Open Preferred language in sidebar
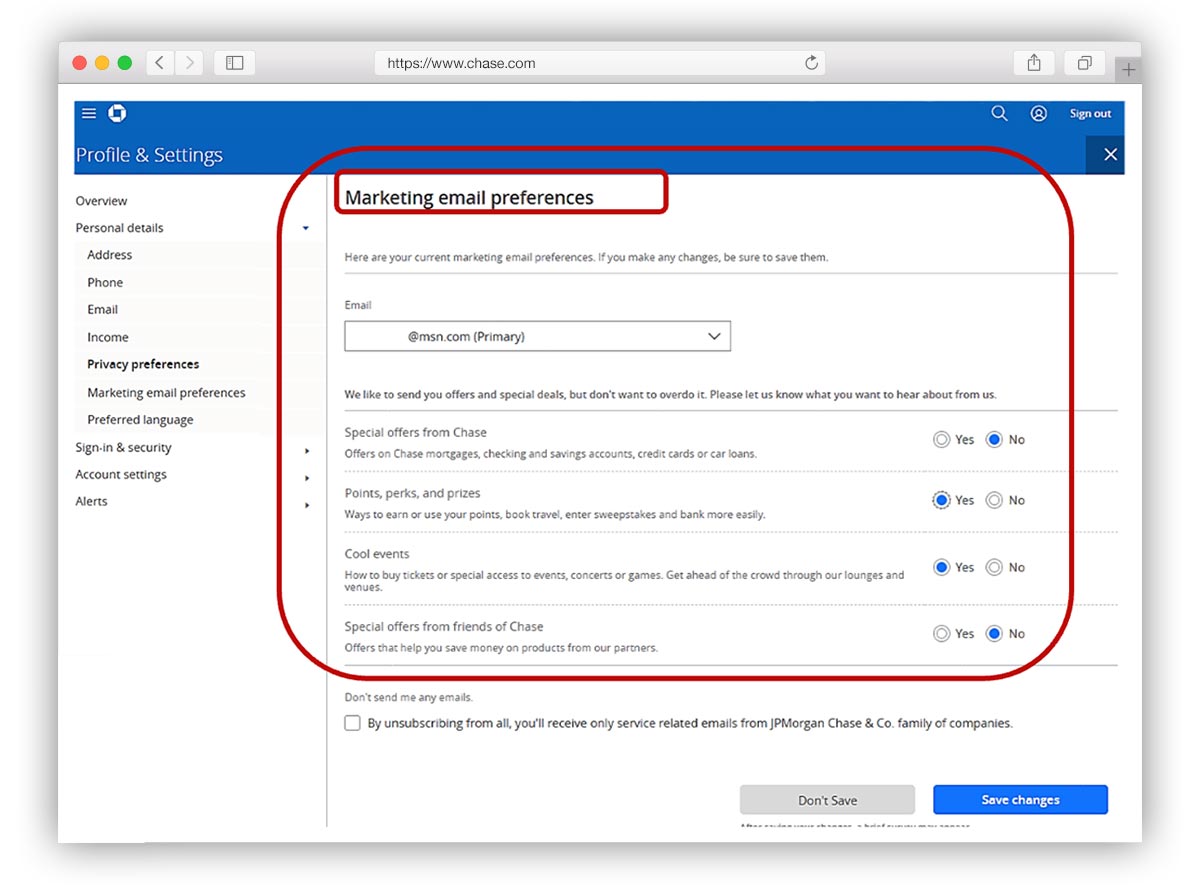The width and height of the screenshot is (1200, 888). 140,420
